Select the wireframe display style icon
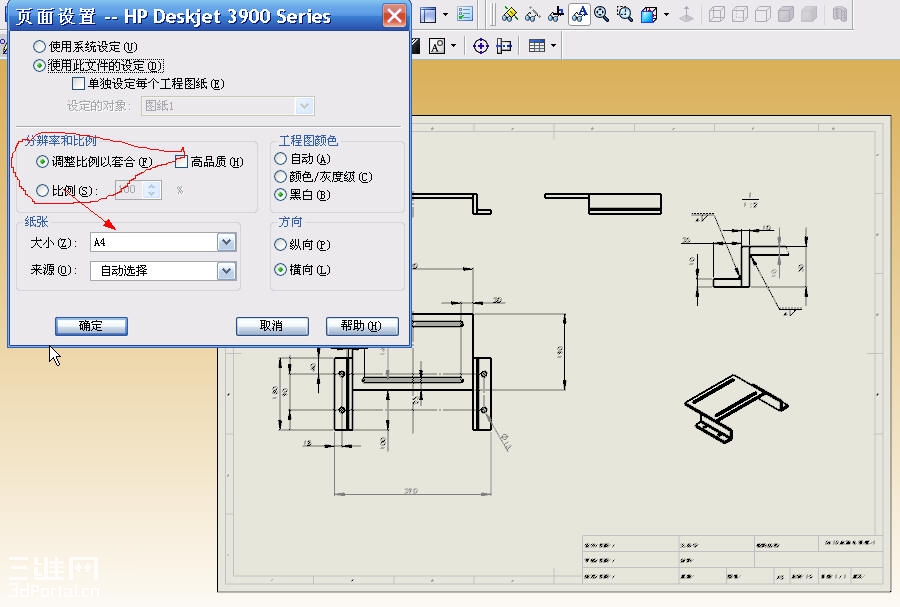Image resolution: width=900 pixels, height=607 pixels. [x=716, y=14]
